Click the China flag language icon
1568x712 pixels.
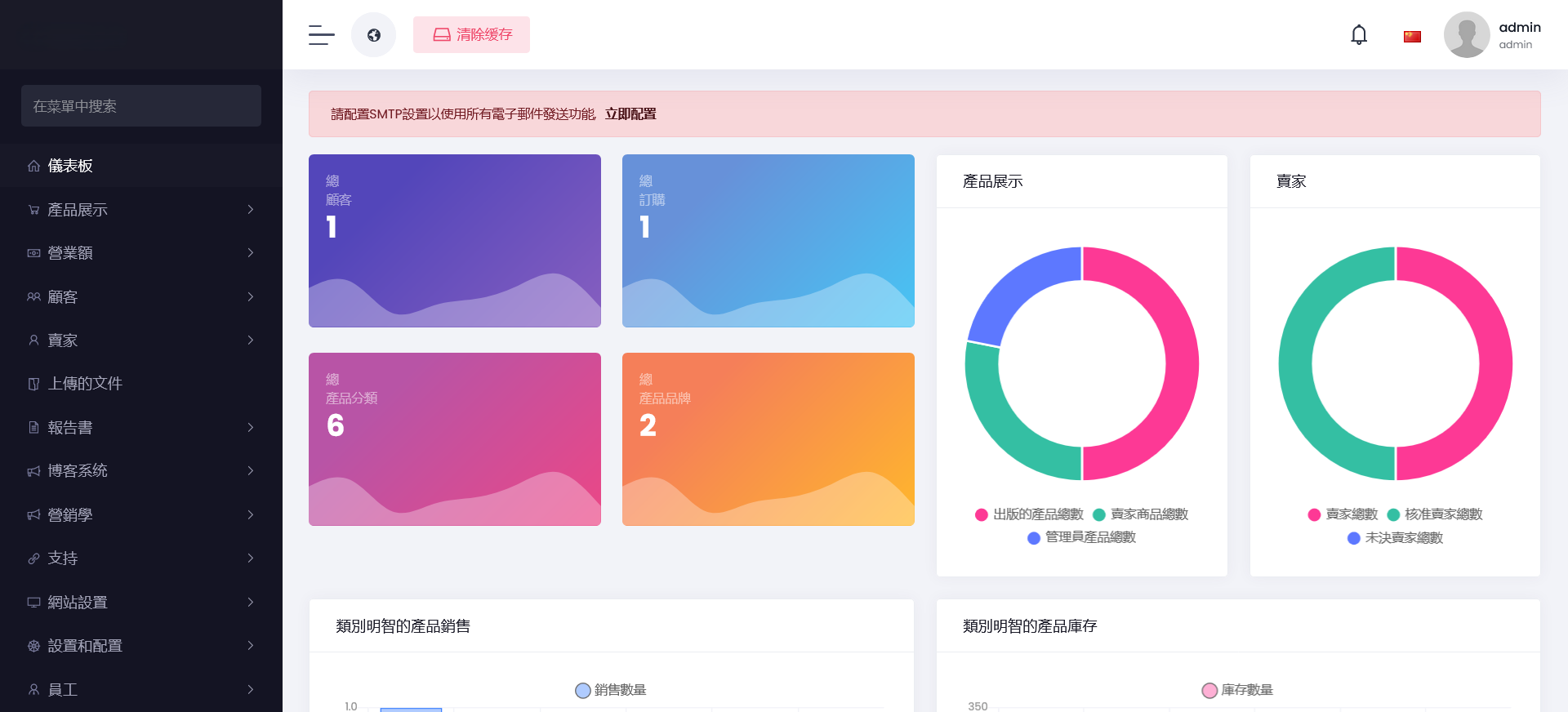pyautogui.click(x=1412, y=37)
